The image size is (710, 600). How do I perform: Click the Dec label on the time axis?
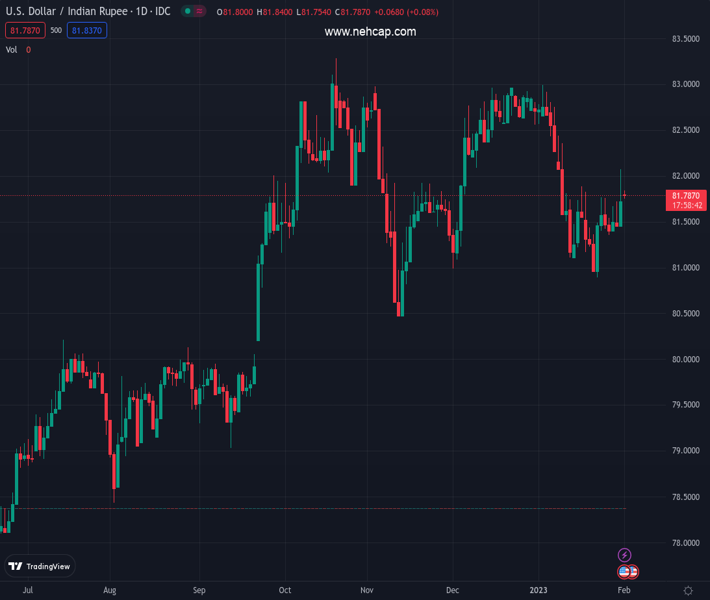pyautogui.click(x=453, y=591)
